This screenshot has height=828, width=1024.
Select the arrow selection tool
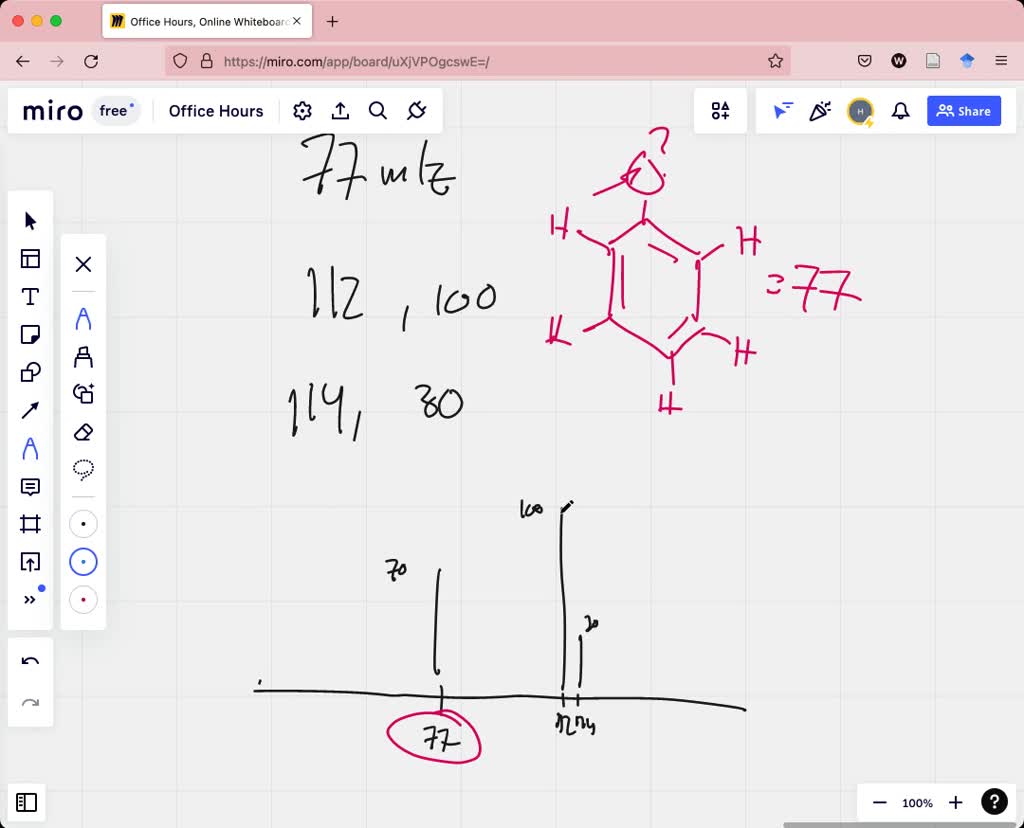click(30, 220)
